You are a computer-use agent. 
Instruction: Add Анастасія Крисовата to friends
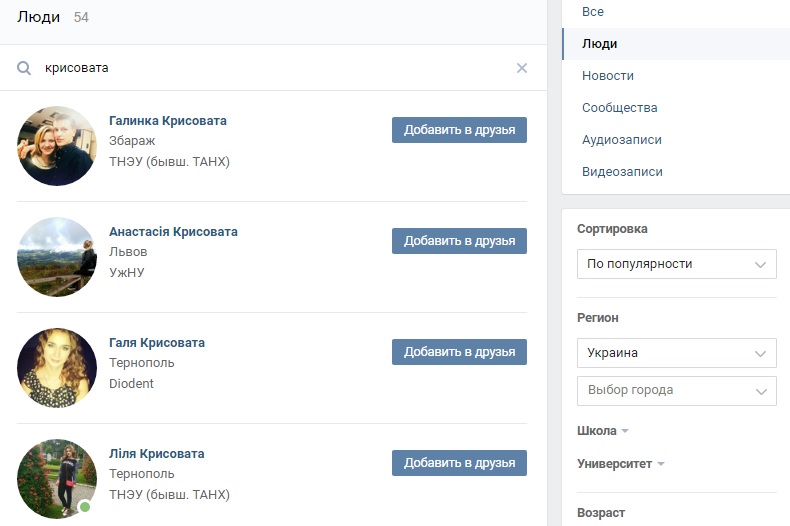click(459, 241)
